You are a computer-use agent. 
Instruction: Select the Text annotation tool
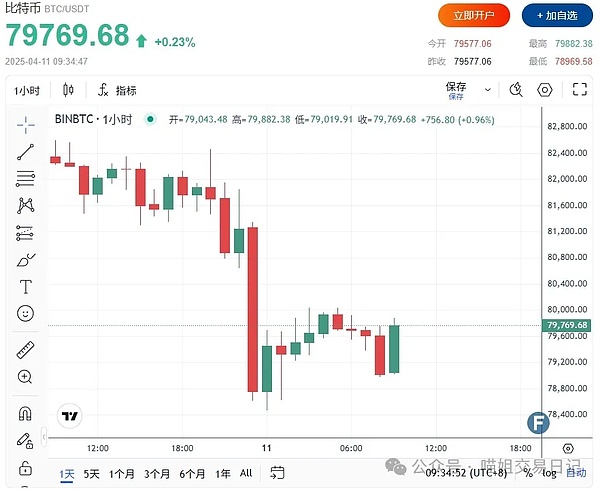coord(25,286)
